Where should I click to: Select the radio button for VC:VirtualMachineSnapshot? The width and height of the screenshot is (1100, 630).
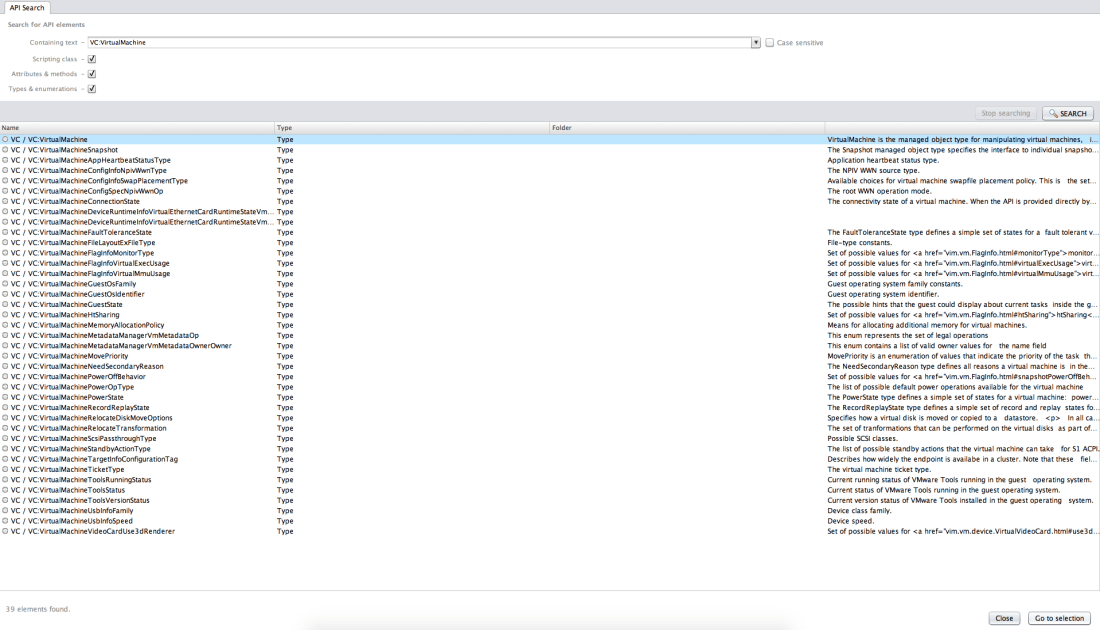coord(7,150)
